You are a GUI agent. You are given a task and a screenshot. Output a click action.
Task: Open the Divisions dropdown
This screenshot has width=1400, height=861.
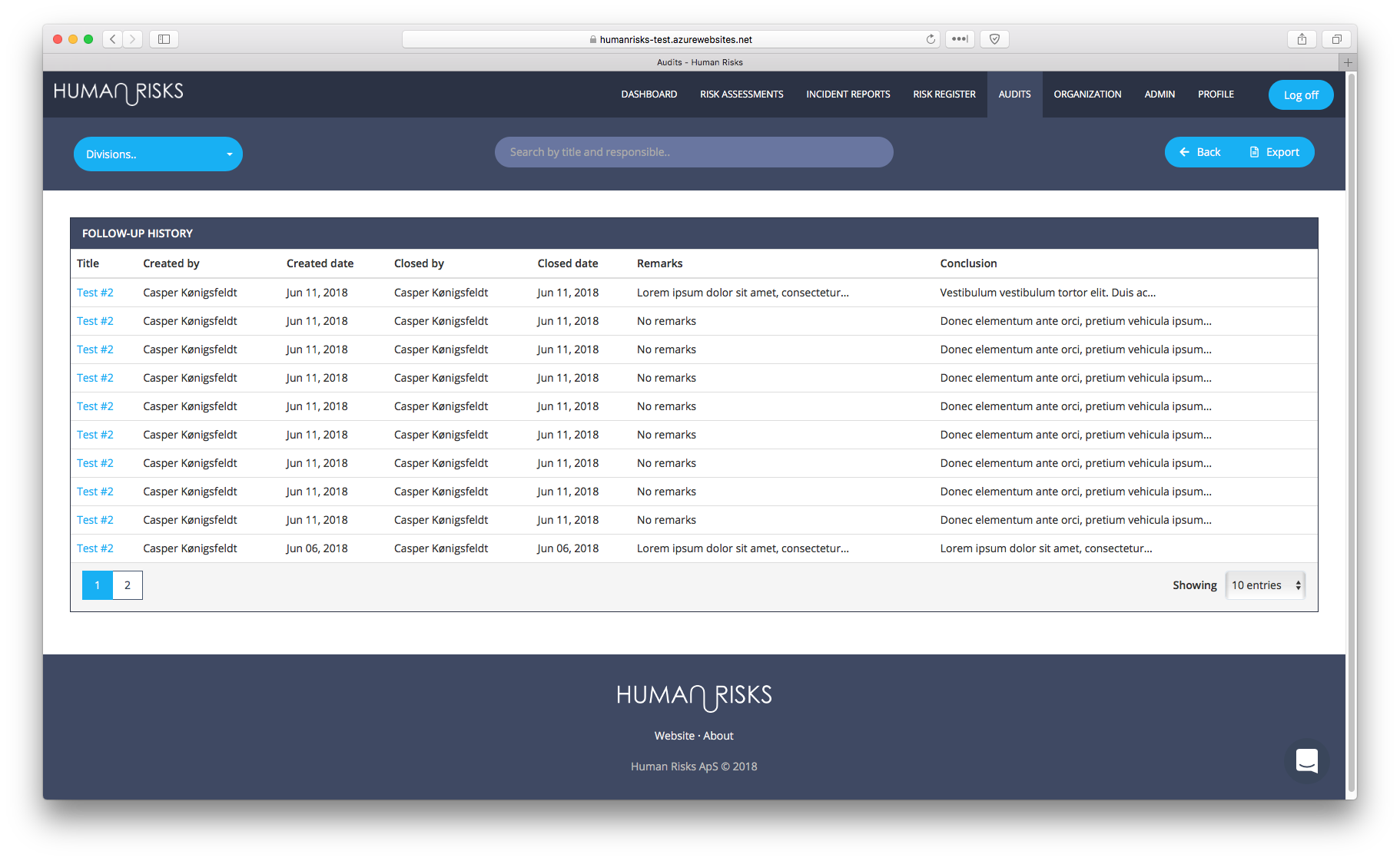pyautogui.click(x=158, y=154)
